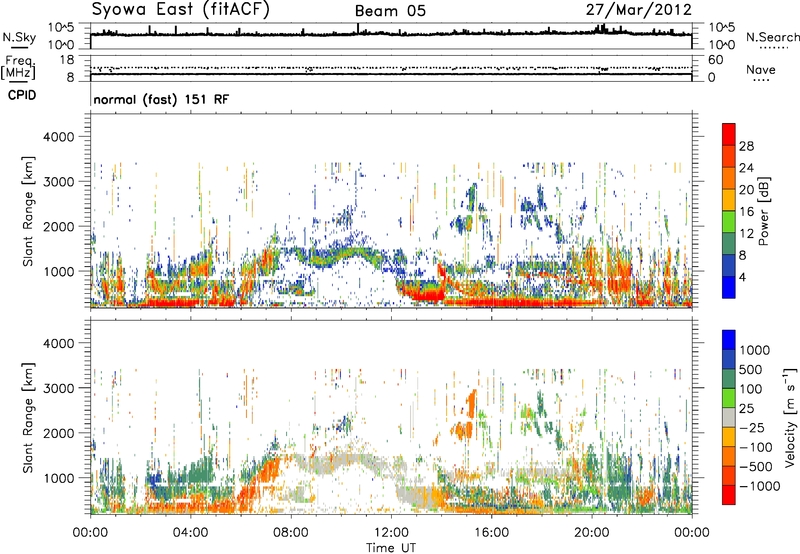The image size is (800, 554).
Task: Click the -500 tick on Velocity scale
Action: click(x=756, y=467)
